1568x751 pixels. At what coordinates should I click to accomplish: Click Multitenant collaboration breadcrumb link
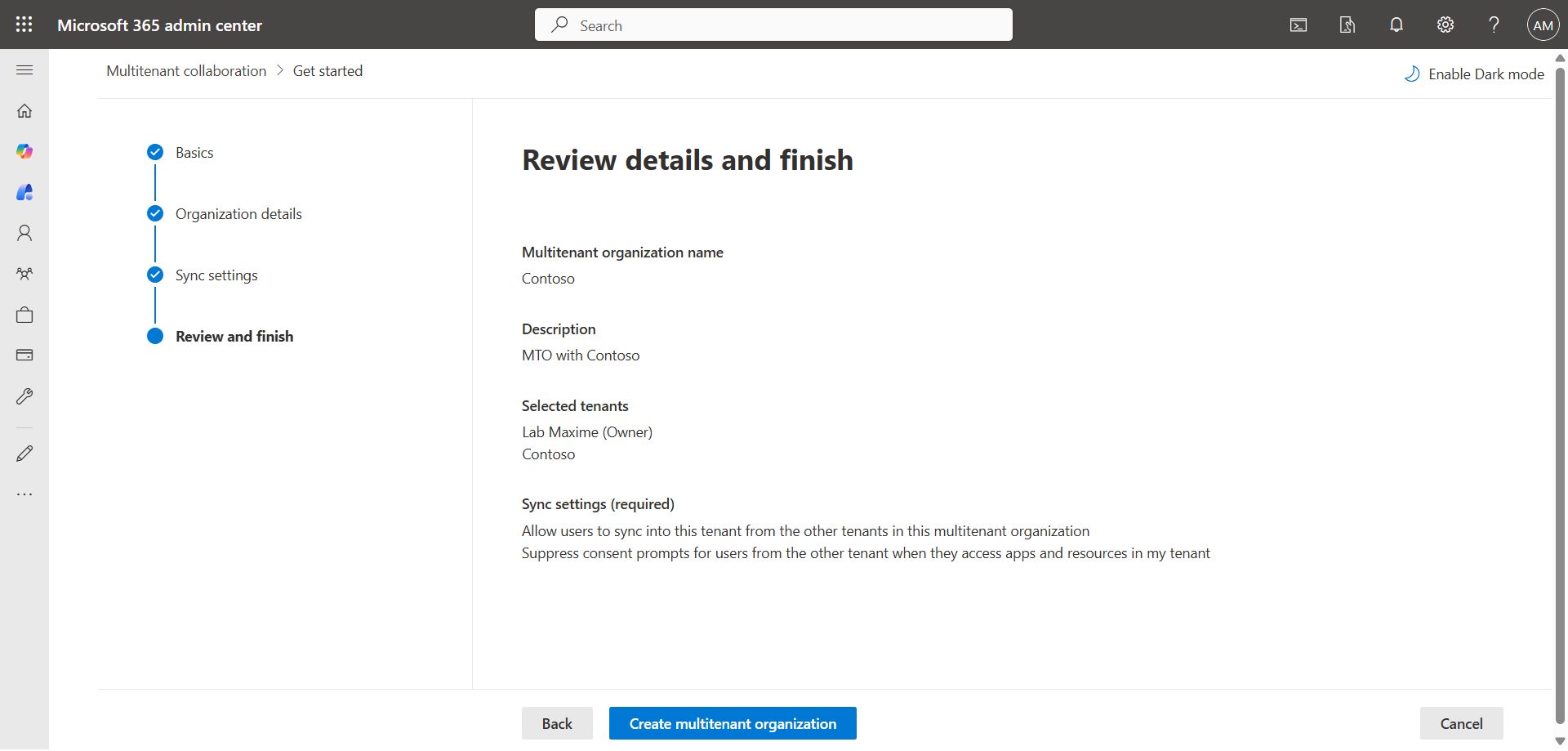(x=186, y=71)
